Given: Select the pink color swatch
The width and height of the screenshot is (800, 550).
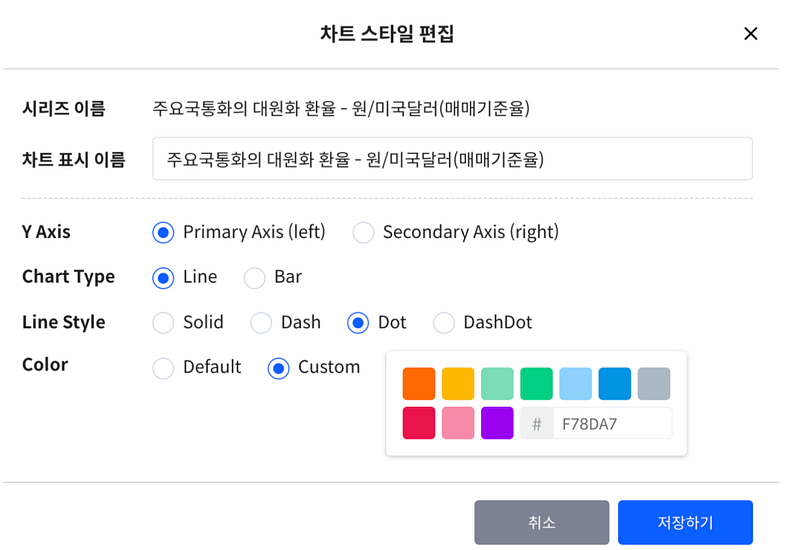Looking at the screenshot, I should click(x=458, y=423).
